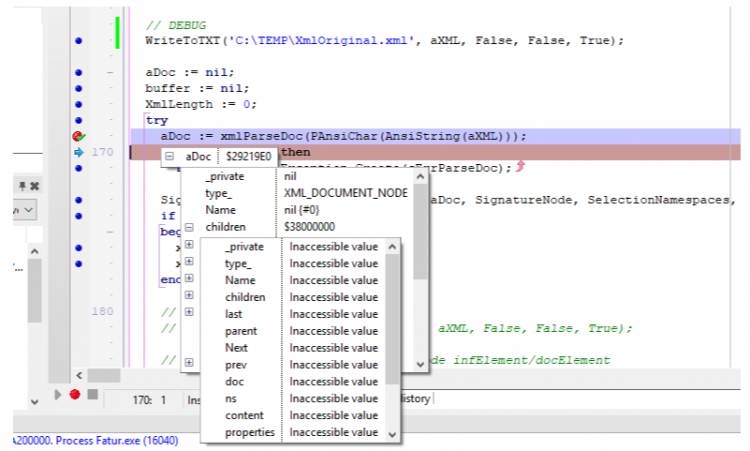
Task: Select 'type_' row with Inaccessible value
Action: (x=294, y=264)
